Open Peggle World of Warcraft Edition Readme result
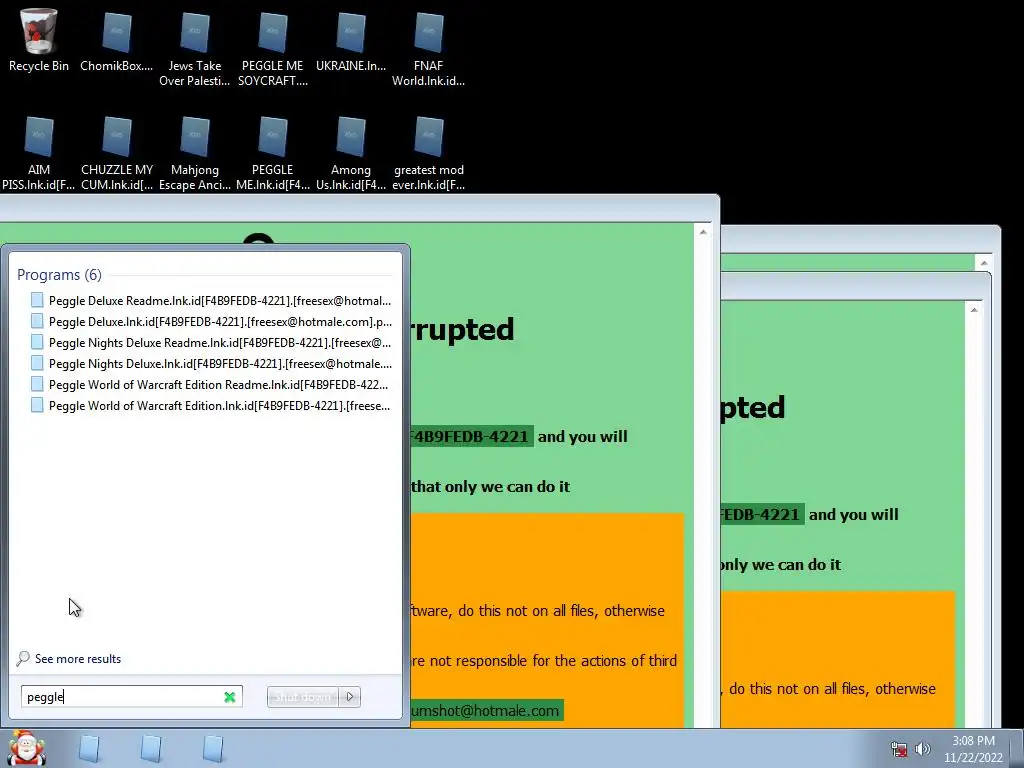This screenshot has width=1024, height=768. [x=210, y=384]
